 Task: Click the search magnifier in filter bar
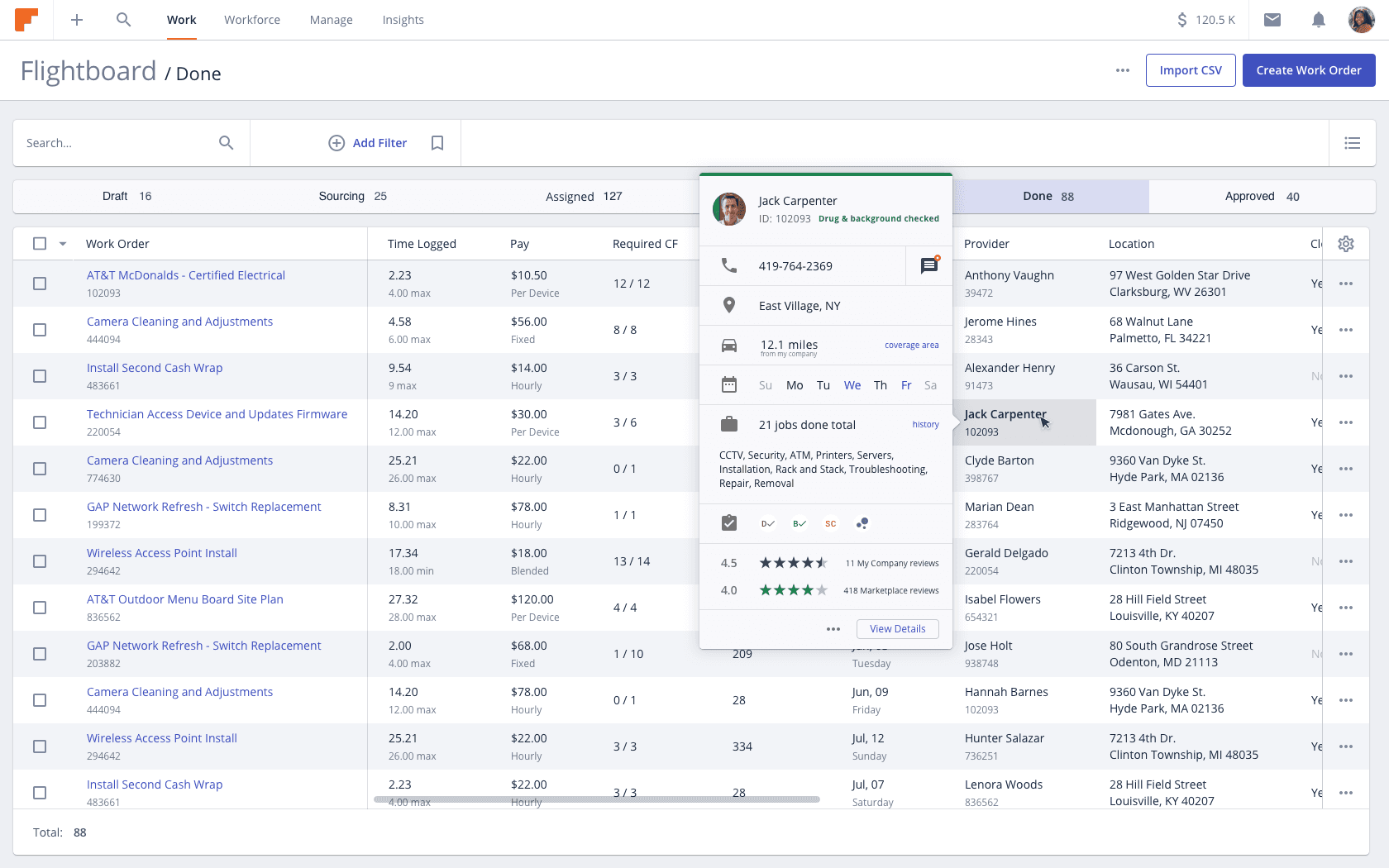(226, 143)
